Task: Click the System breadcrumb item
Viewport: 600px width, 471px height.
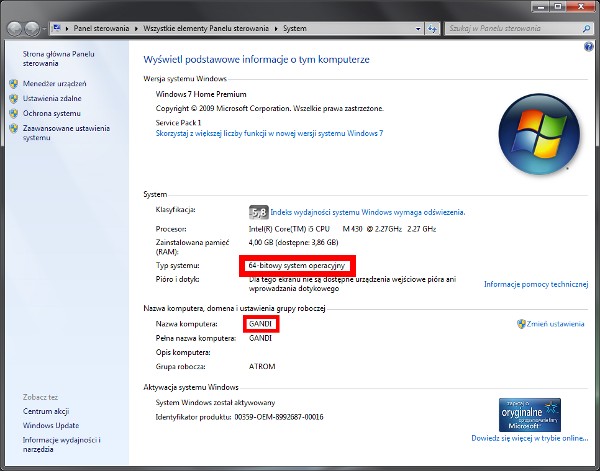Action: click(x=295, y=28)
